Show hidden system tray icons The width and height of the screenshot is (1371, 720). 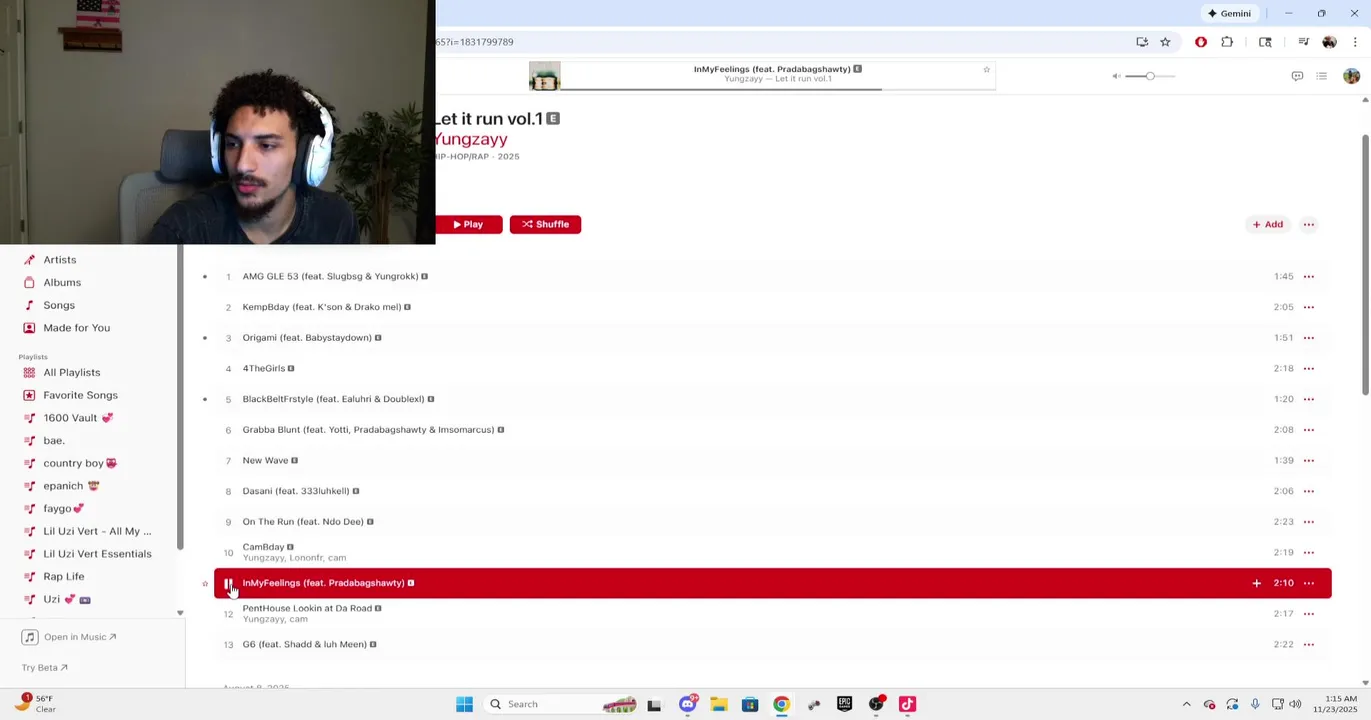pos(1186,704)
